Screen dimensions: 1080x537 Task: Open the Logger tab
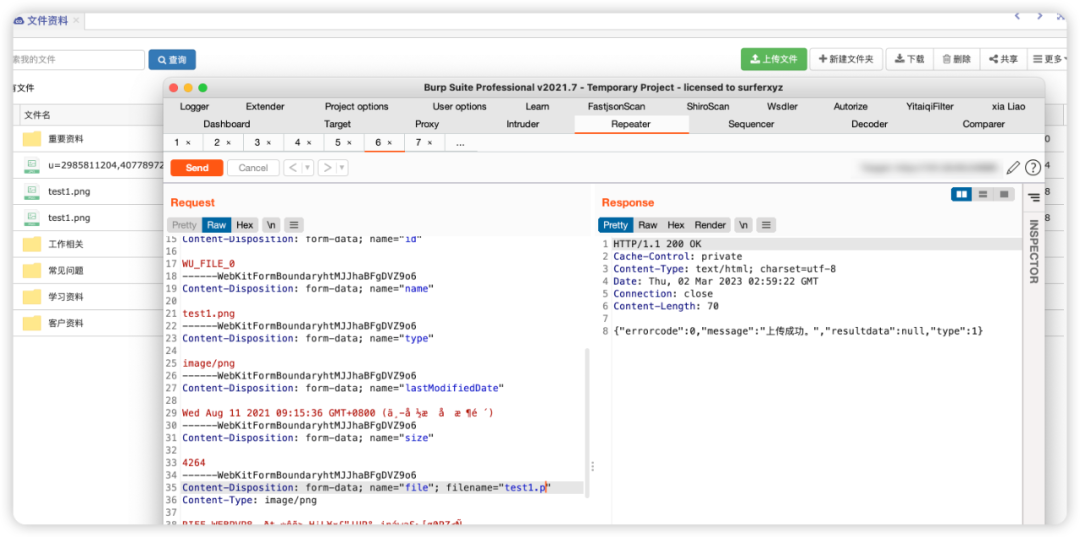(x=194, y=107)
